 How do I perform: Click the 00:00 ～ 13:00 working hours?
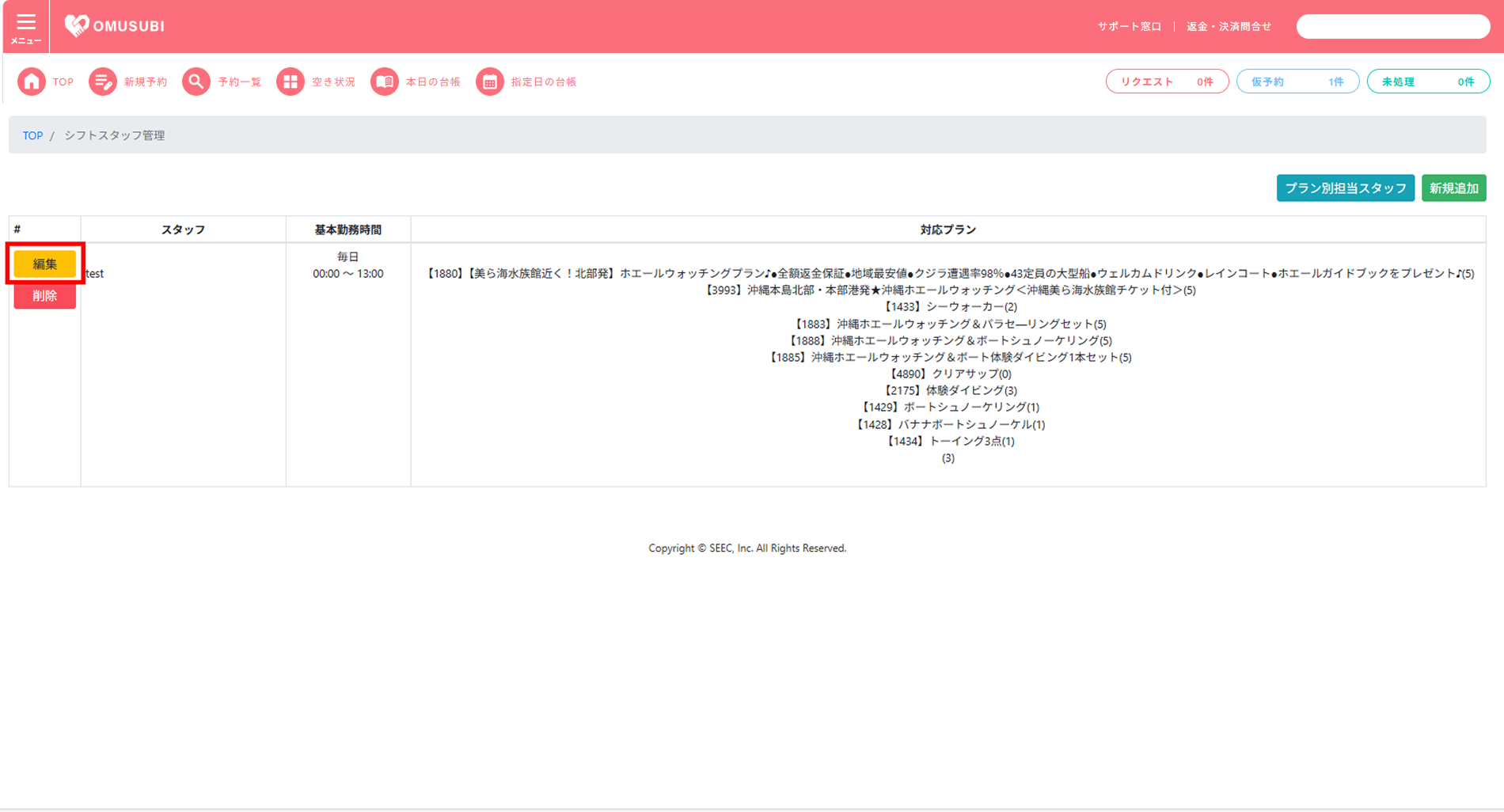[348, 274]
